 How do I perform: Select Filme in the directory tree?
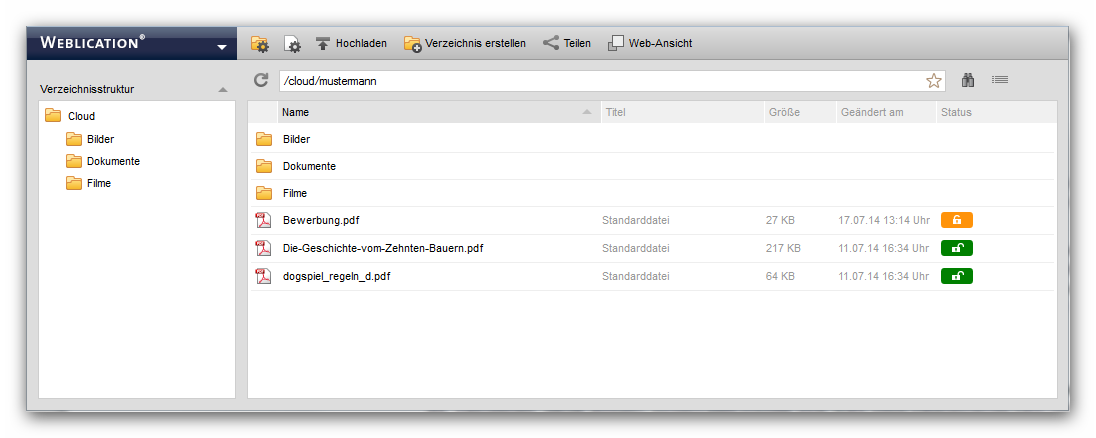tap(88, 184)
